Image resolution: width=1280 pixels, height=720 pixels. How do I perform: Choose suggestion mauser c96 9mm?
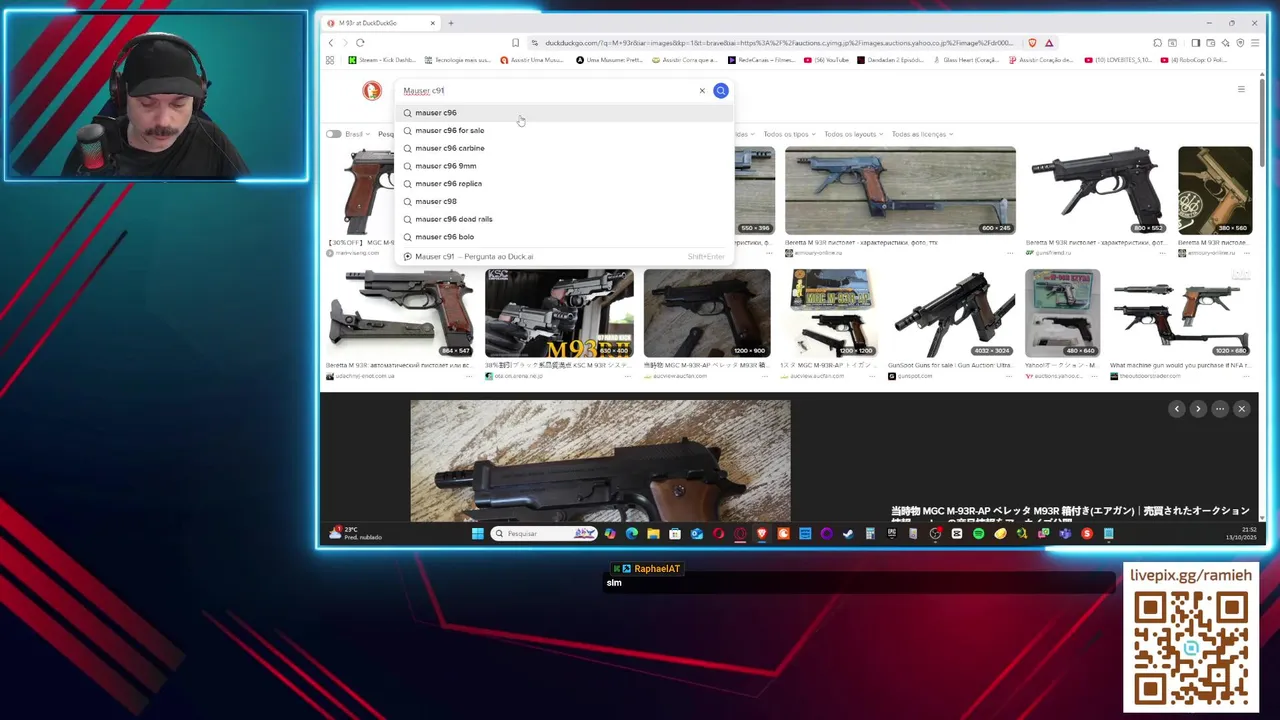[x=565, y=166]
